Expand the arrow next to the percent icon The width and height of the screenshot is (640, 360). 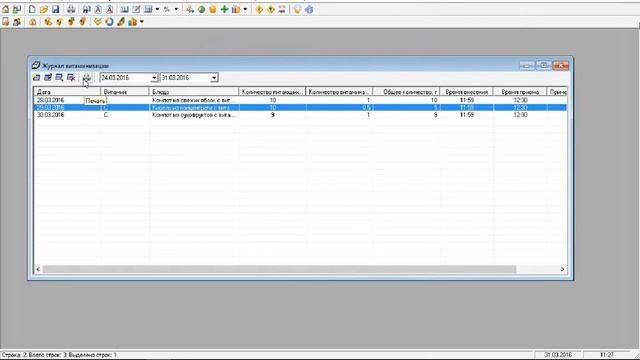coord(176,9)
